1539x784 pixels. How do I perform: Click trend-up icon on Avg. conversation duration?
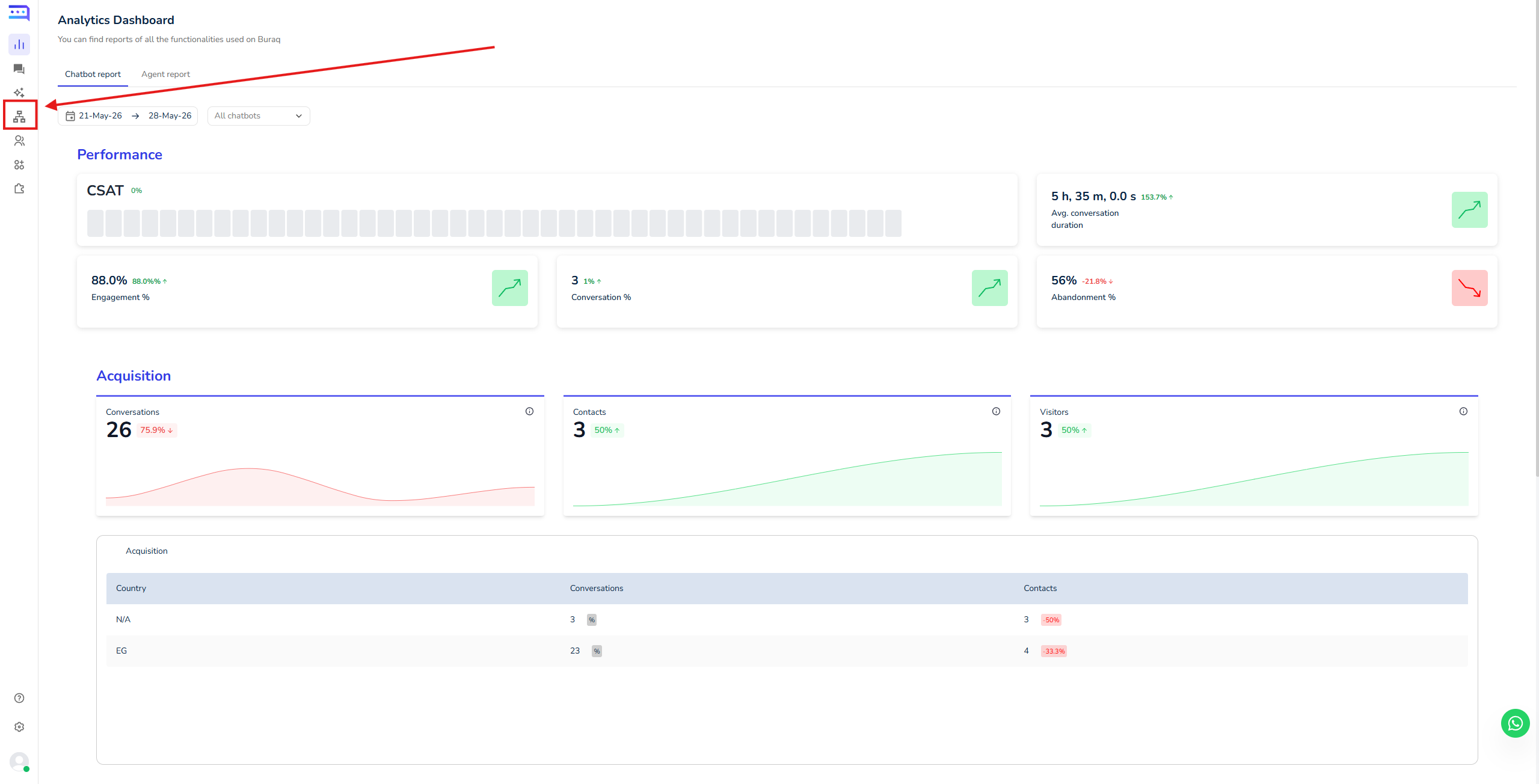point(1469,210)
